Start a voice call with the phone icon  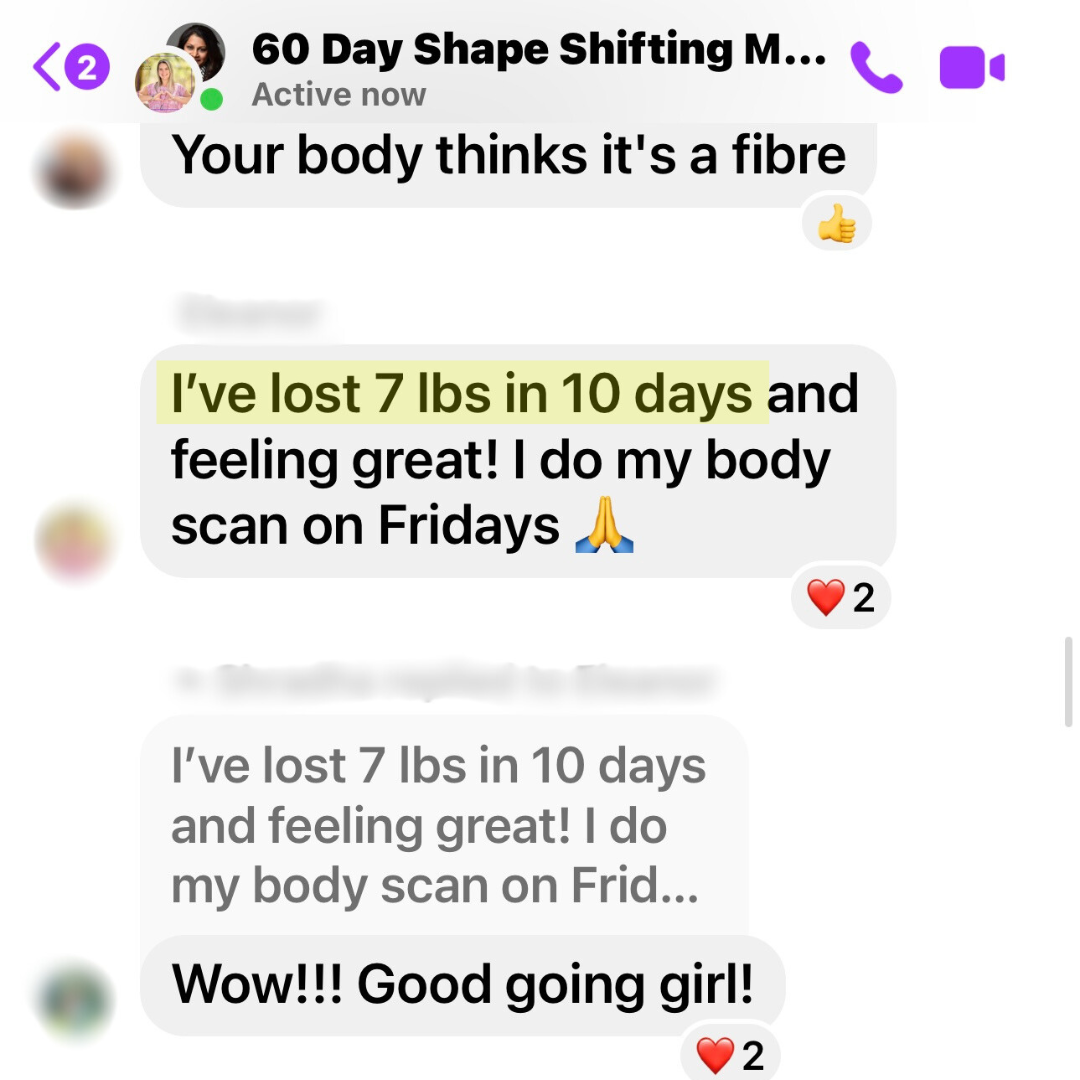(x=876, y=67)
